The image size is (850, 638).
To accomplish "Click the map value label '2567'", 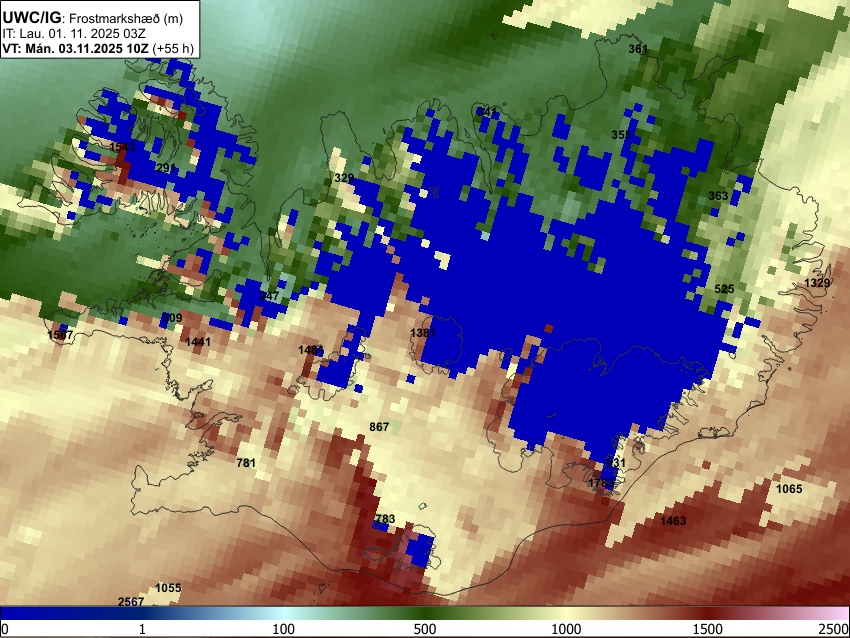I will coord(131,602).
